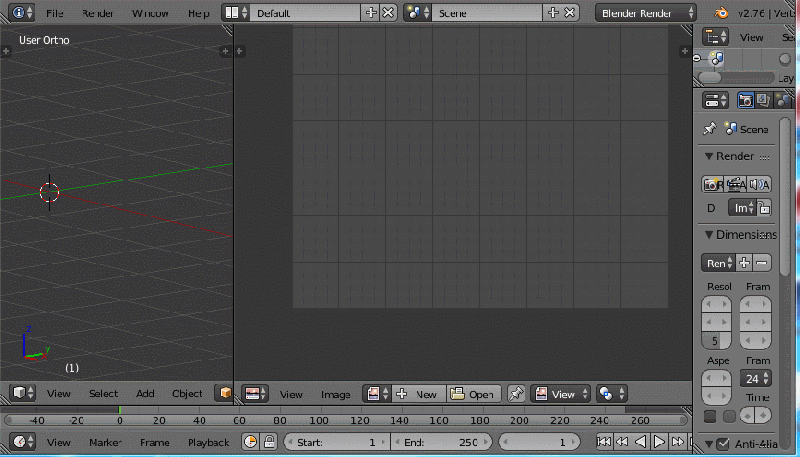The height and width of the screenshot is (457, 800).
Task: Toggle the timeline time cursor lock icon
Action: click(x=269, y=442)
